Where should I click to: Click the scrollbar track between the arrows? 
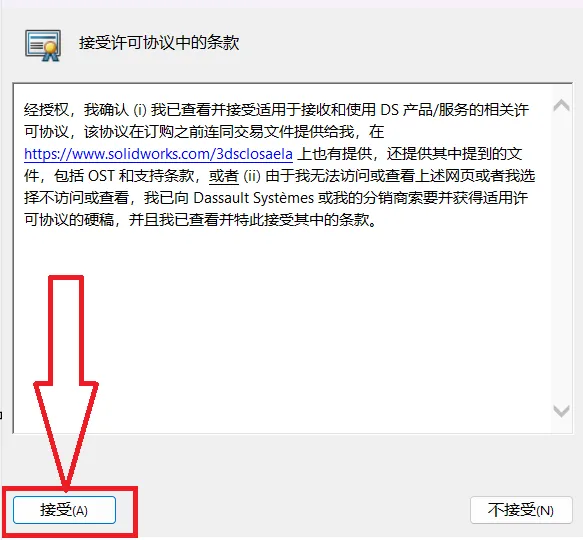click(x=561, y=258)
